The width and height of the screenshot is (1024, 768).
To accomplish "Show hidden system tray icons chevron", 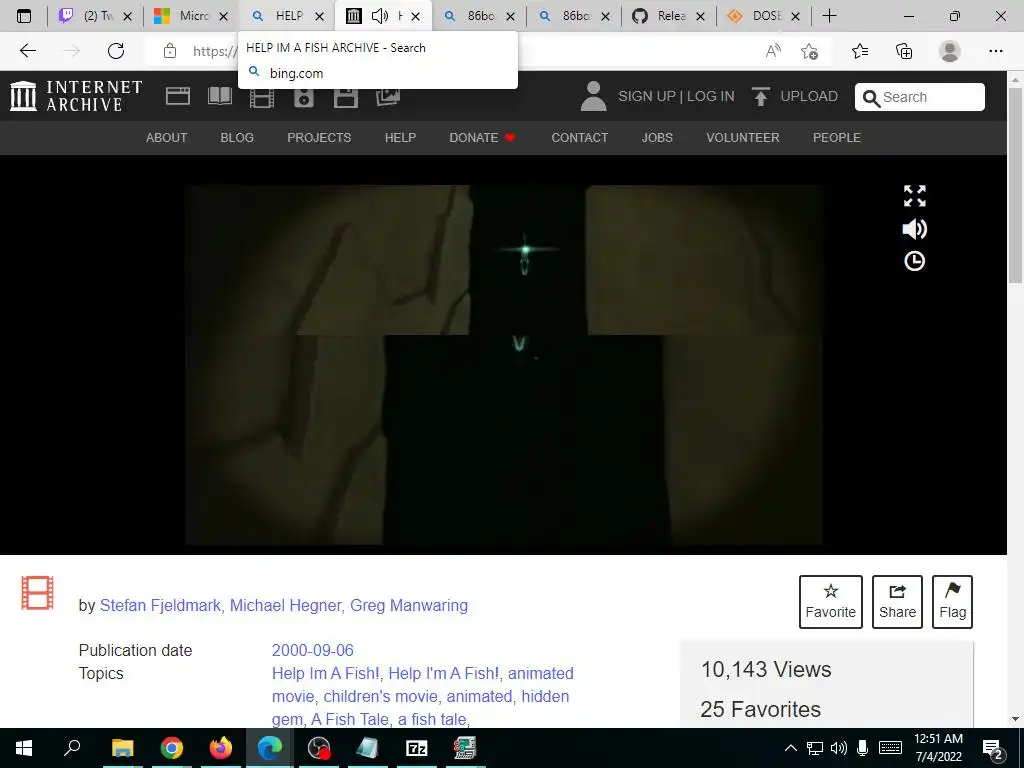I will (x=790, y=748).
